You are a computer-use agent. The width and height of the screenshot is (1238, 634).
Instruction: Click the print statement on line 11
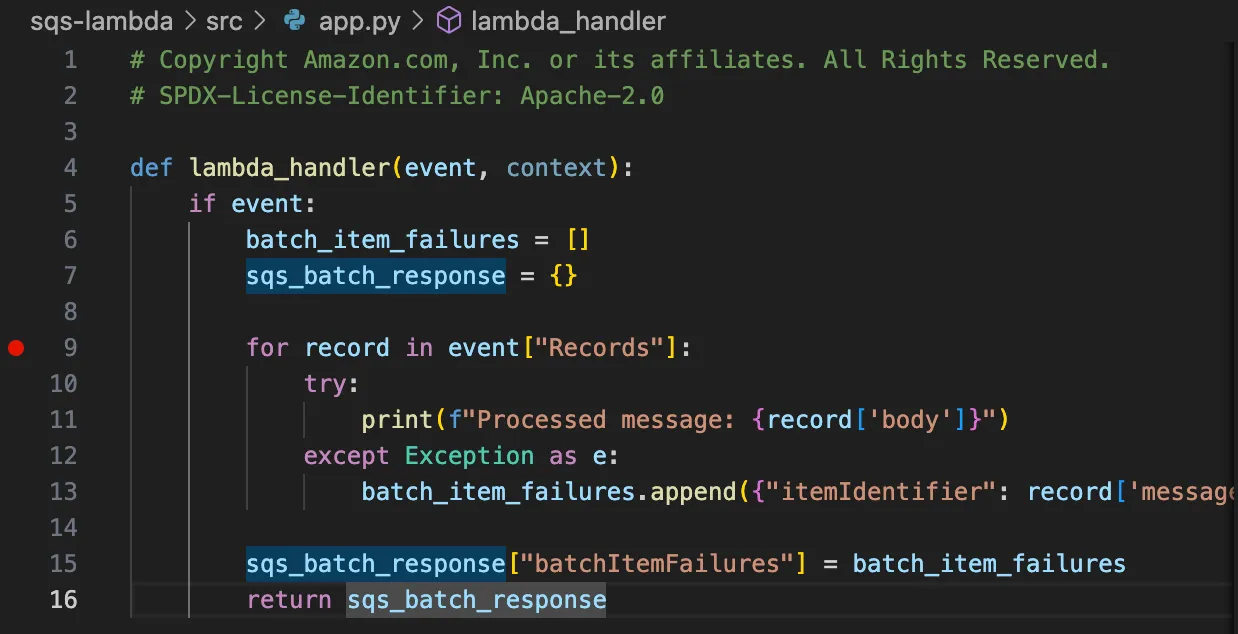pyautogui.click(x=396, y=419)
